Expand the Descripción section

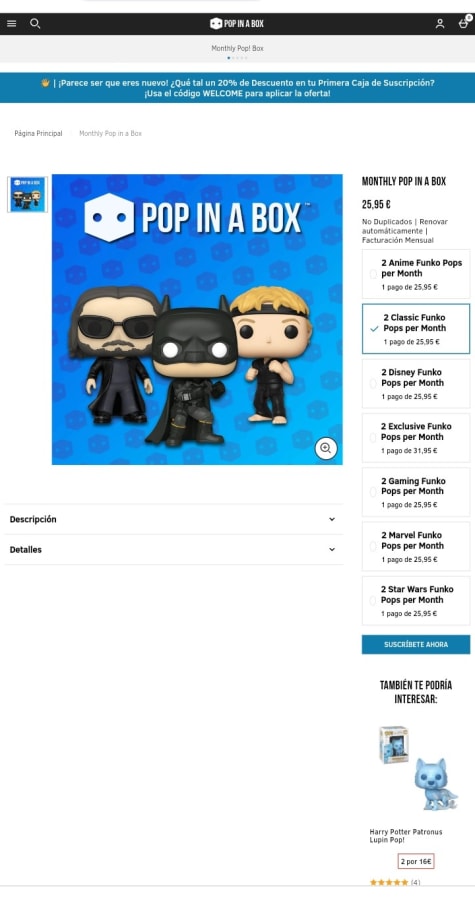click(x=173, y=519)
